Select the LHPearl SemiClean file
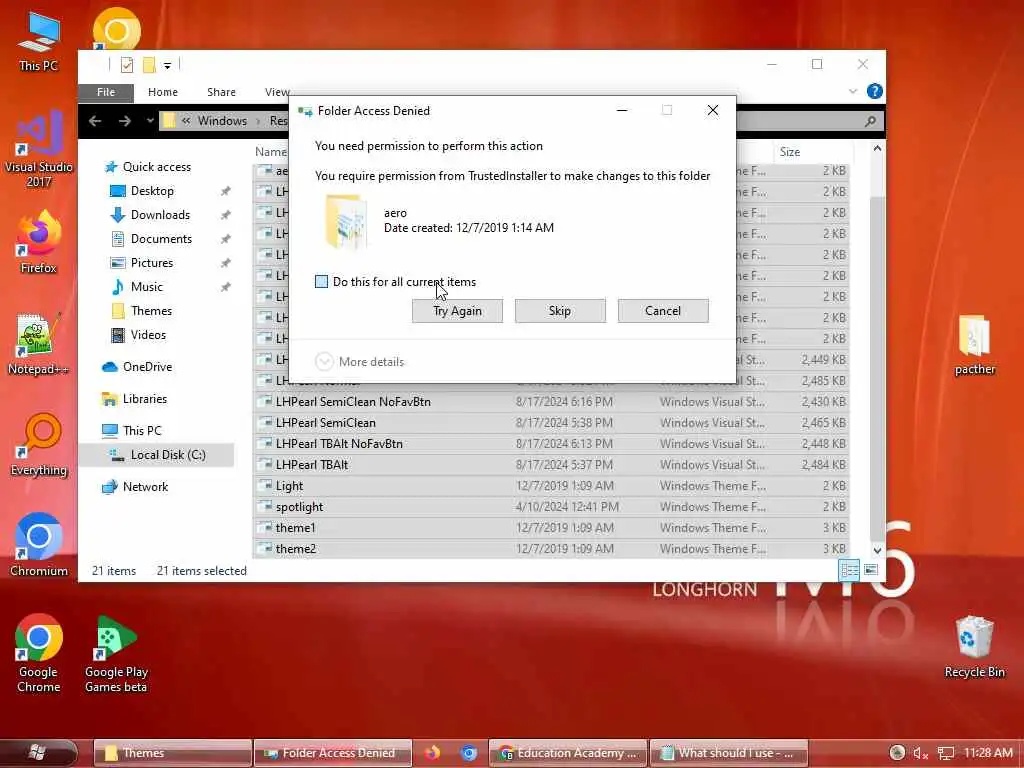 pos(551,423)
